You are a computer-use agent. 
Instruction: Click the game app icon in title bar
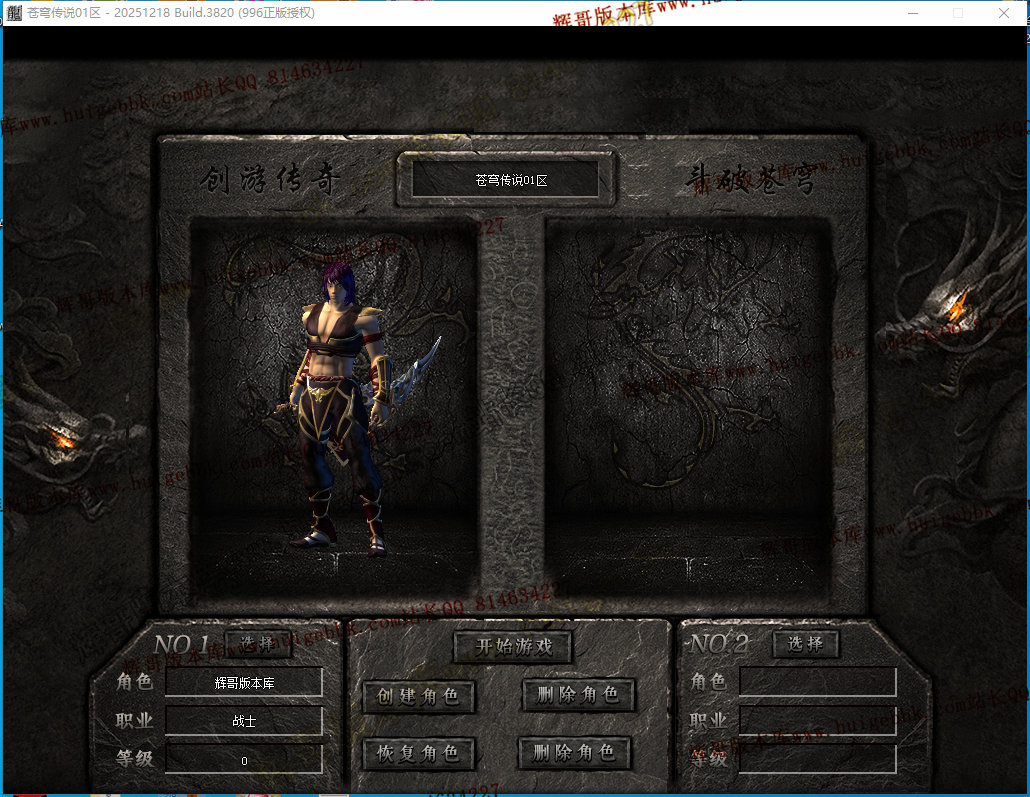click(x=14, y=12)
